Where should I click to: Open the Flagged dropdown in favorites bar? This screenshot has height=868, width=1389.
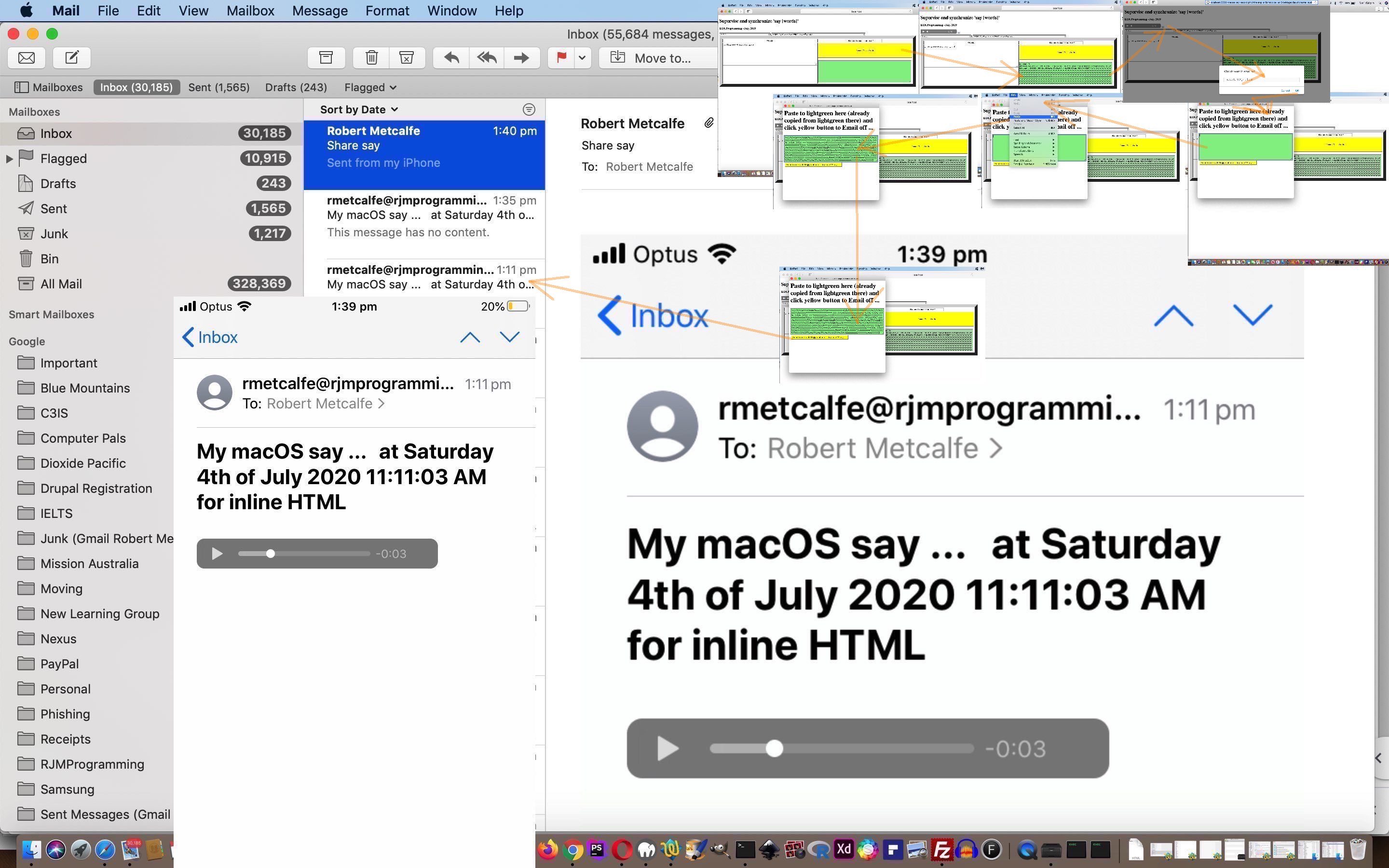tap(370, 87)
